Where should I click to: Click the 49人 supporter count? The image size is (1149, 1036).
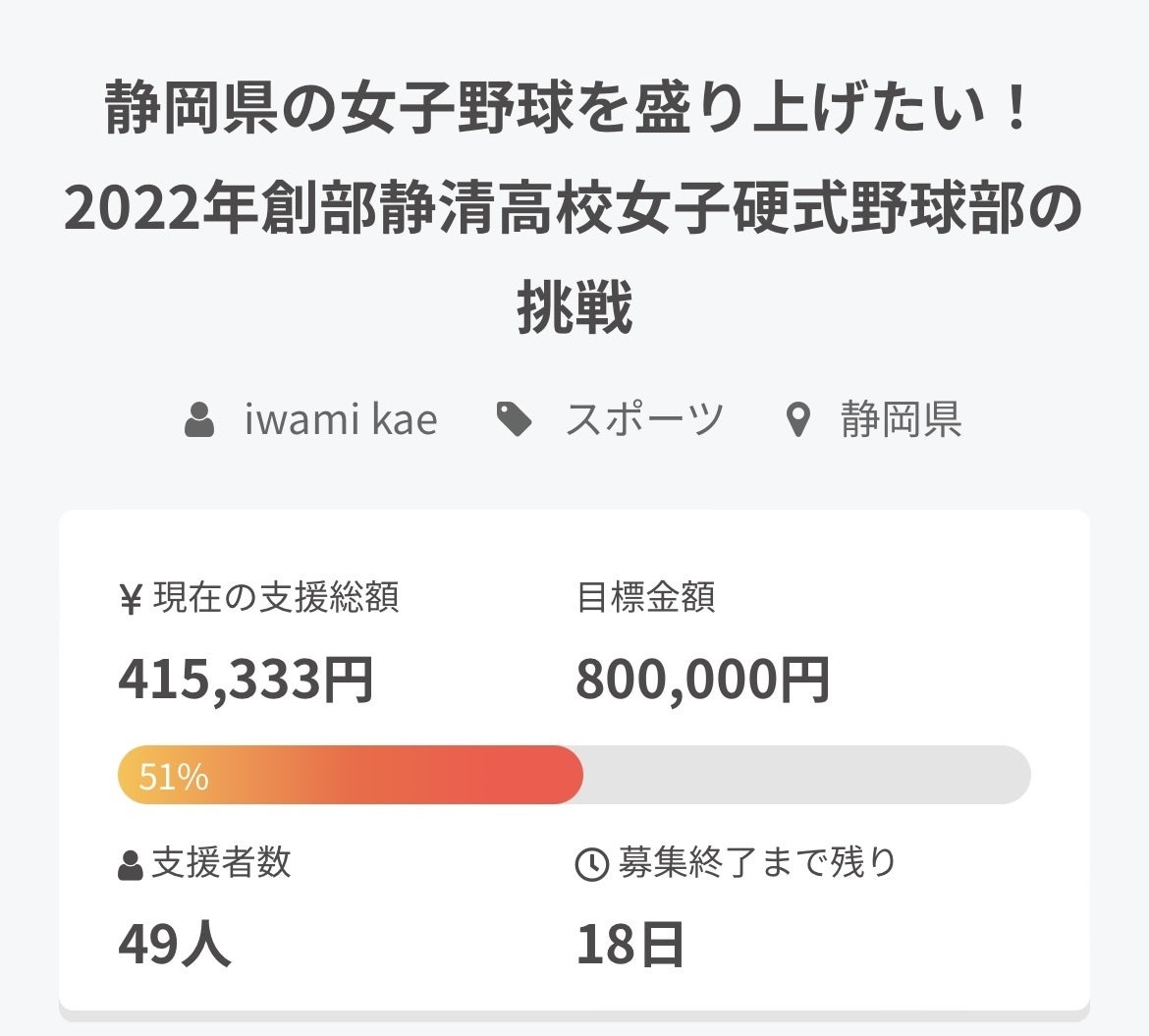click(175, 945)
